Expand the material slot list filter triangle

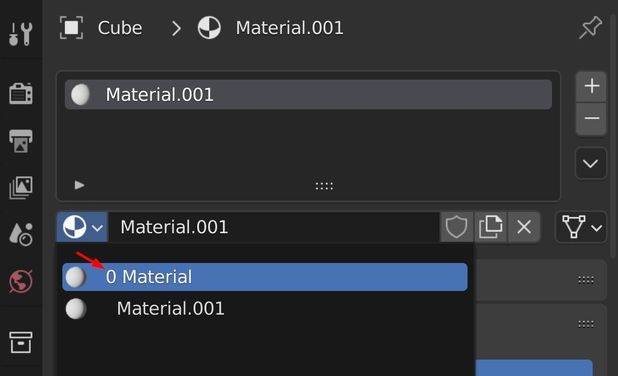point(80,185)
